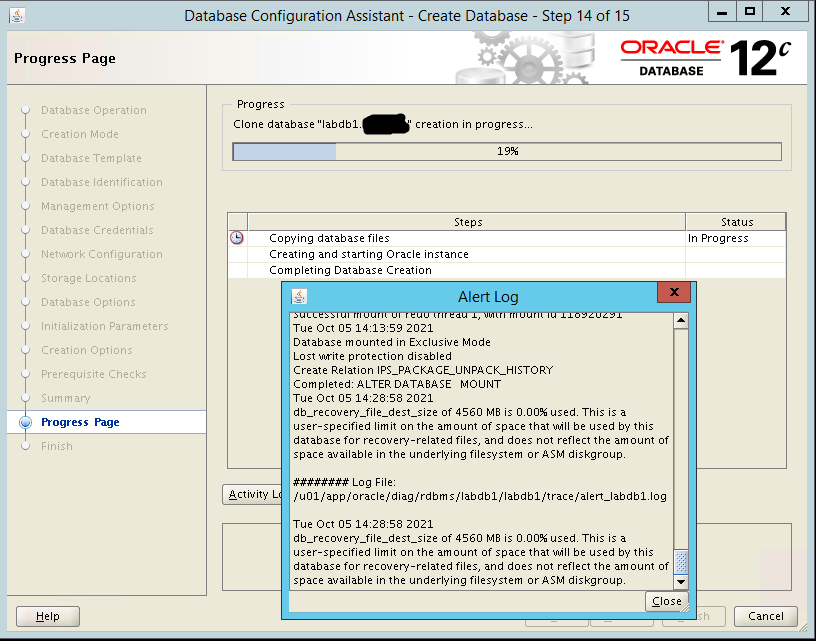This screenshot has width=816, height=641.
Task: Click the alert_labdb1.log file path line
Action: click(x=480, y=496)
